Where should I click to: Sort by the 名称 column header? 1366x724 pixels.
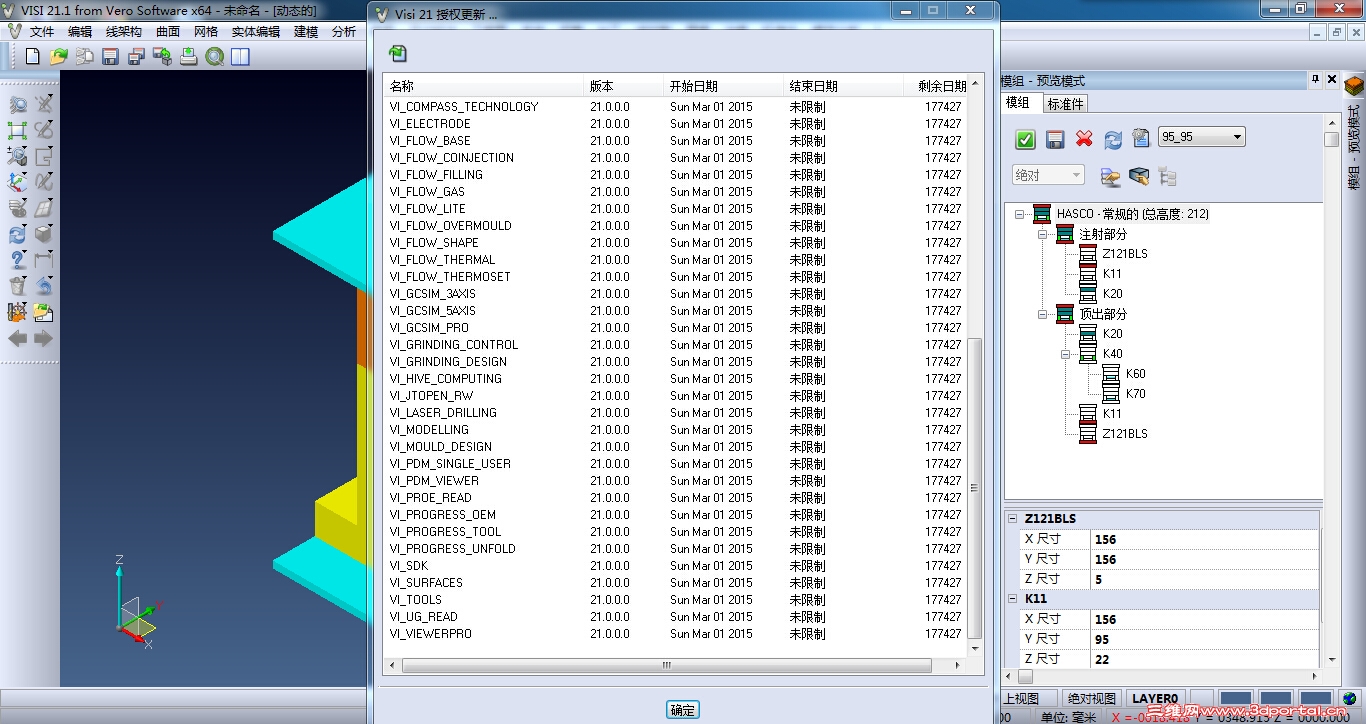(484, 86)
